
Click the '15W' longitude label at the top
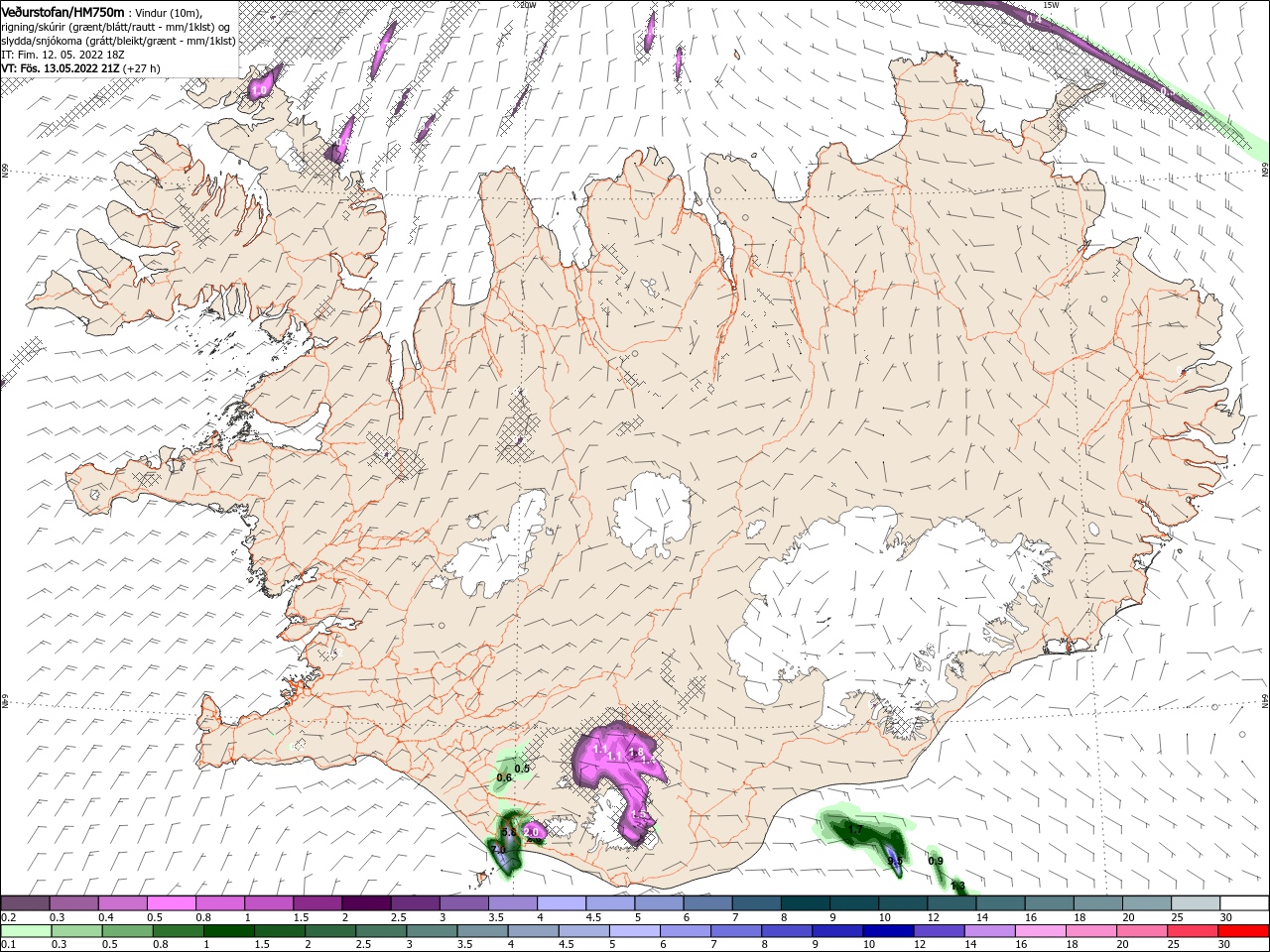[1051, 5]
